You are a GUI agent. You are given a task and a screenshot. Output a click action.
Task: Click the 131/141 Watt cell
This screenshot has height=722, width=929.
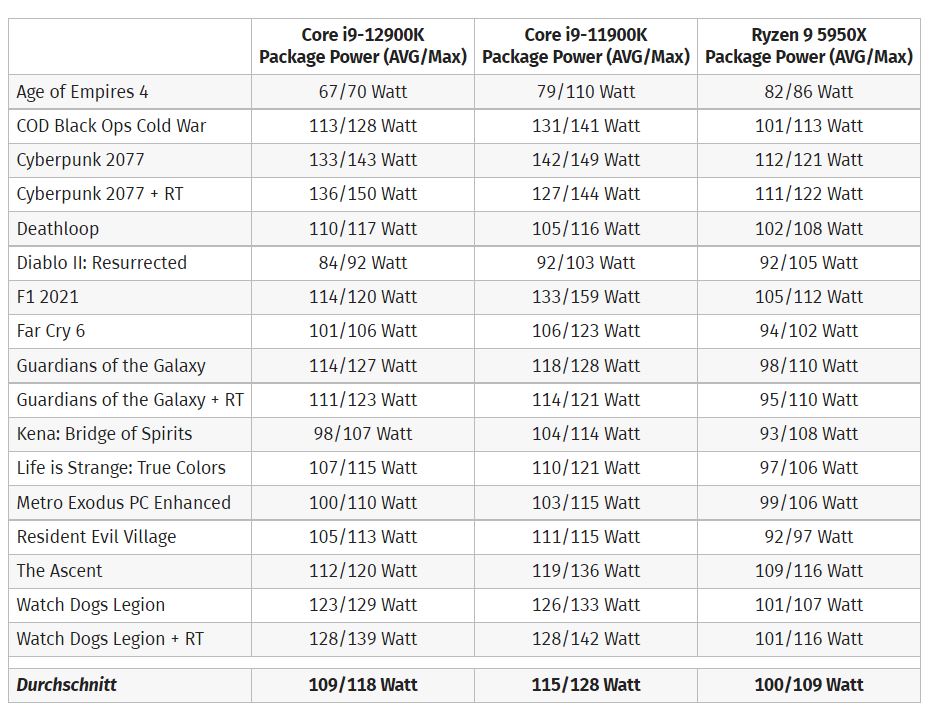click(x=586, y=126)
